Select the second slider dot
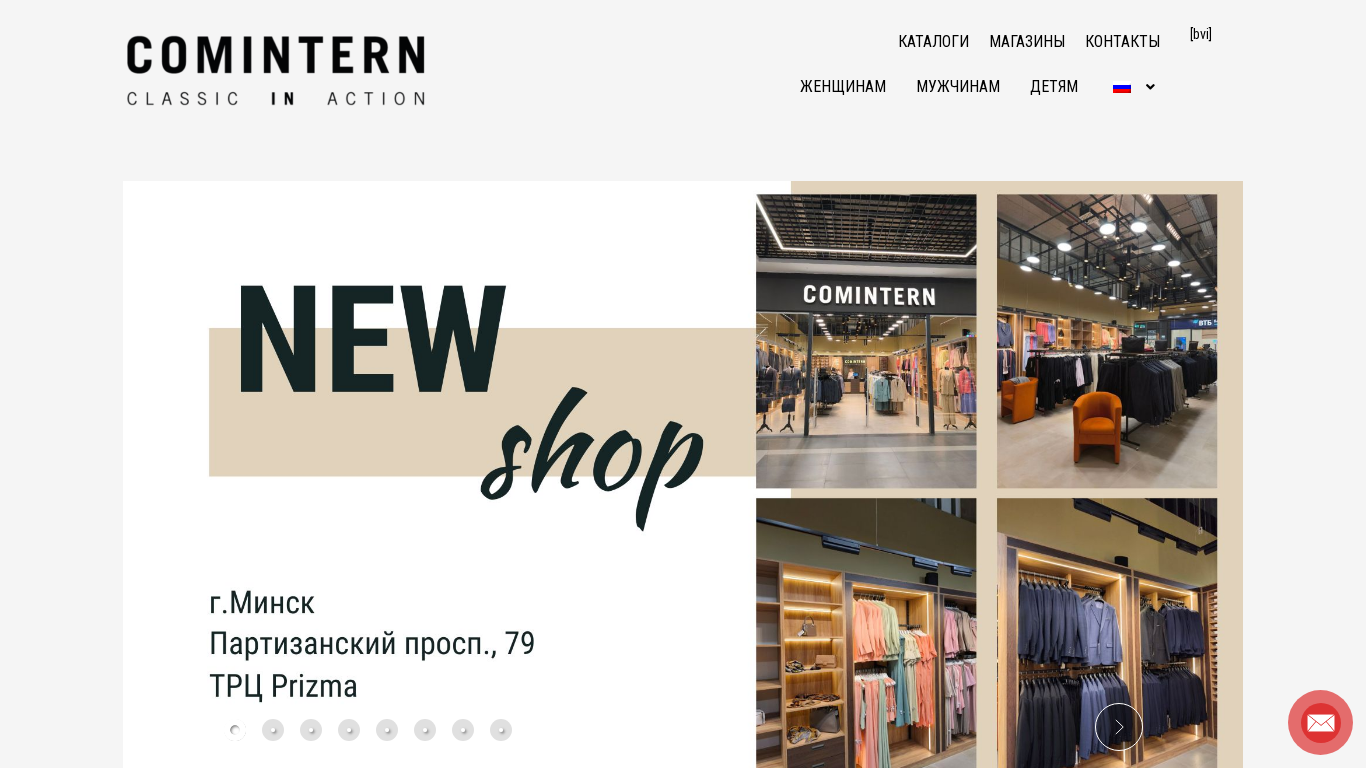The width and height of the screenshot is (1366, 768). (x=273, y=730)
